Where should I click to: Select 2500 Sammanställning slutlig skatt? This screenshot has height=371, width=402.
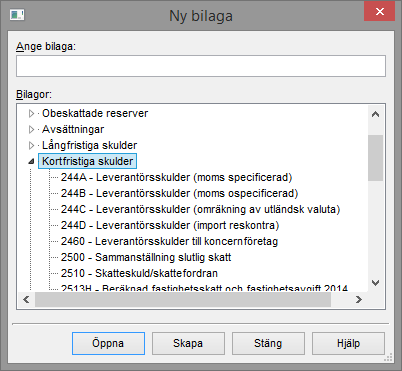(x=146, y=257)
